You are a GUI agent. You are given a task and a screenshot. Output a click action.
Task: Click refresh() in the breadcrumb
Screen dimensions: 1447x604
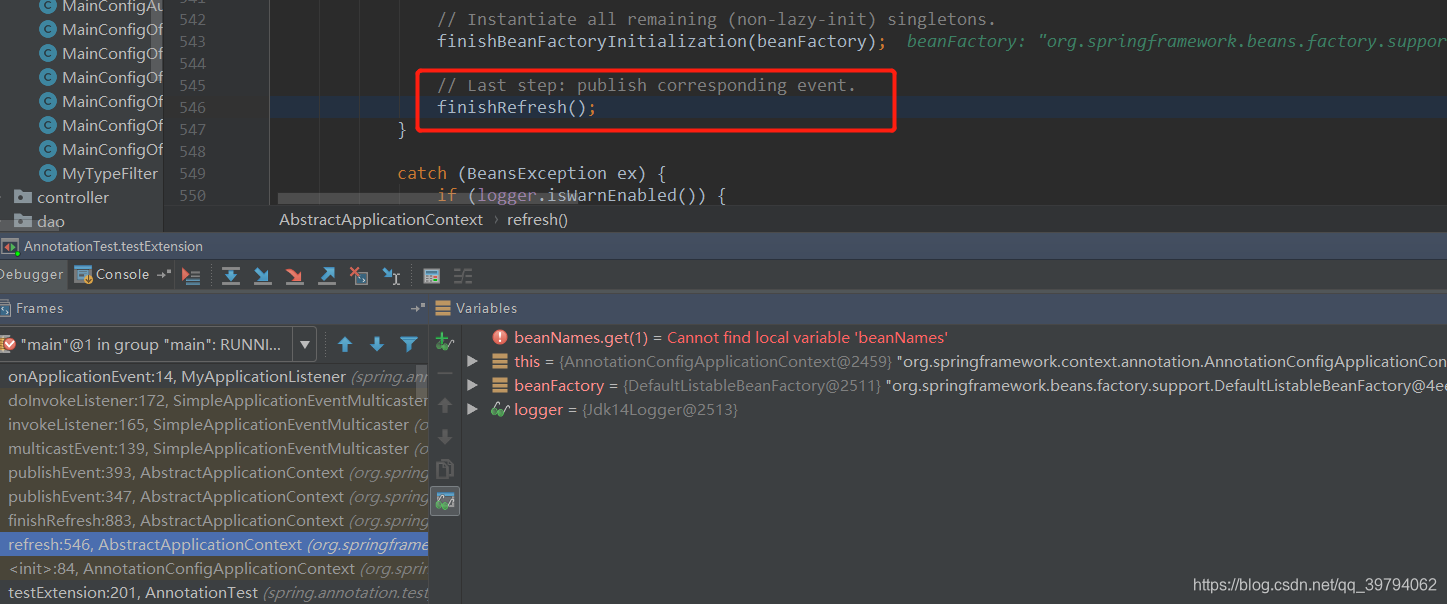[537, 220]
